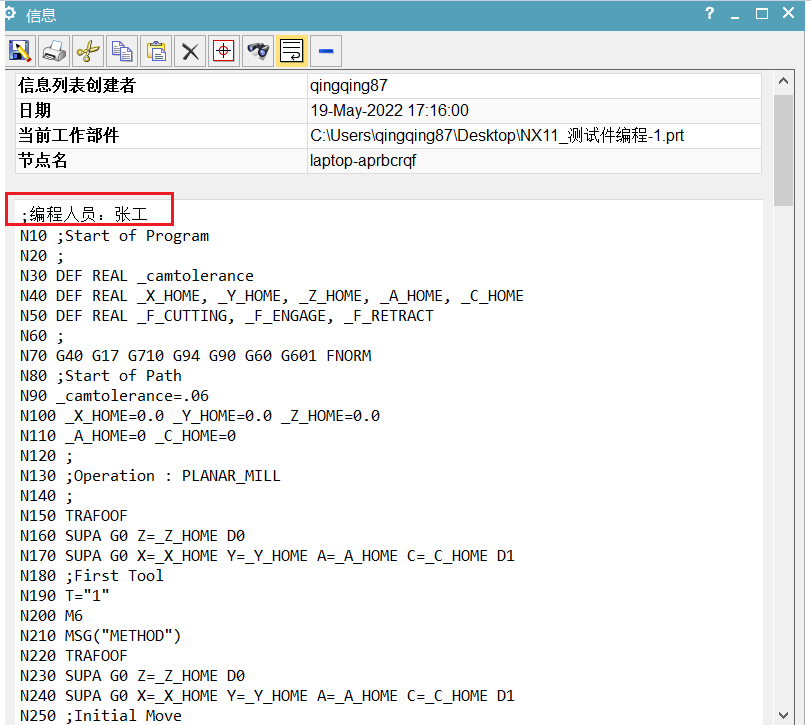Click line N150 TRAFOOF
Screen dimensions: 811x725
click(73, 516)
